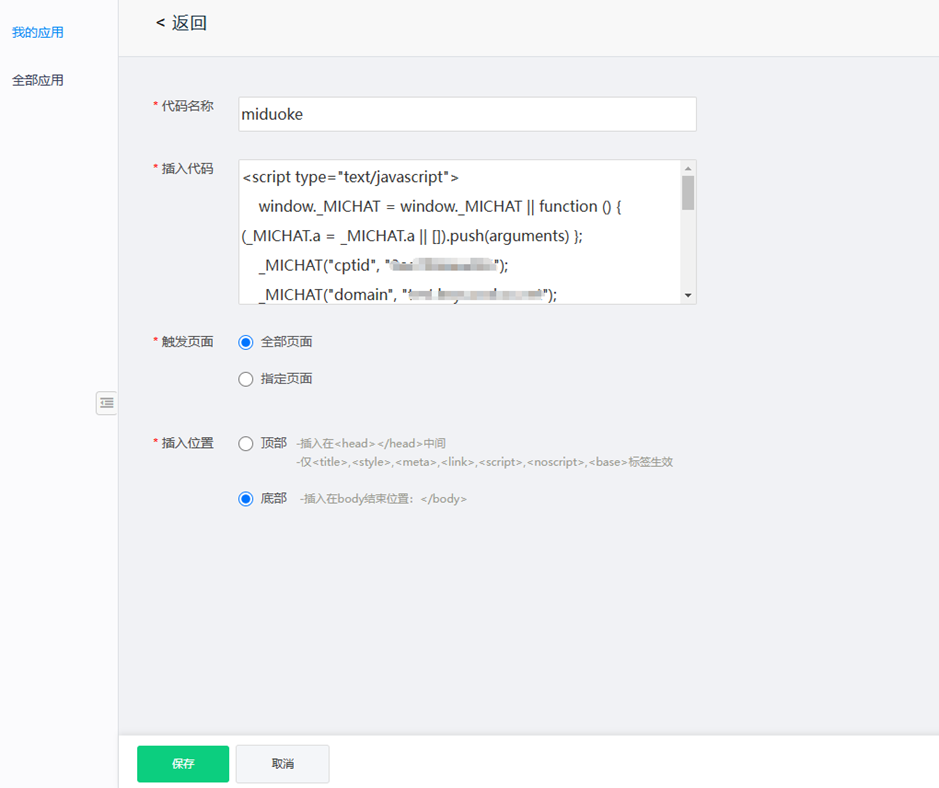Choose the 顶部 insert position radio
This screenshot has height=788, width=939.
click(x=246, y=444)
